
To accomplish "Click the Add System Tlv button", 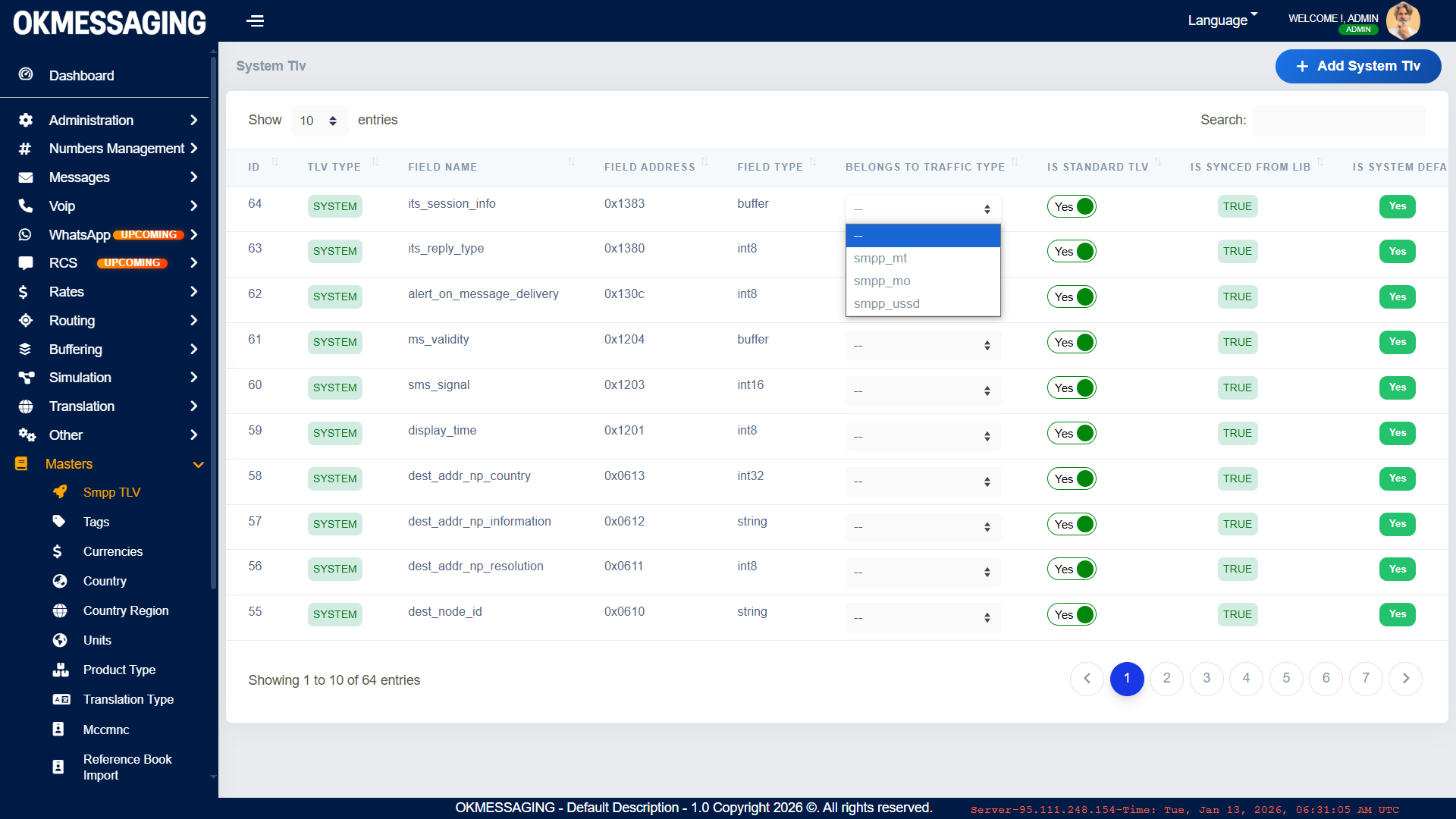I will (1357, 66).
